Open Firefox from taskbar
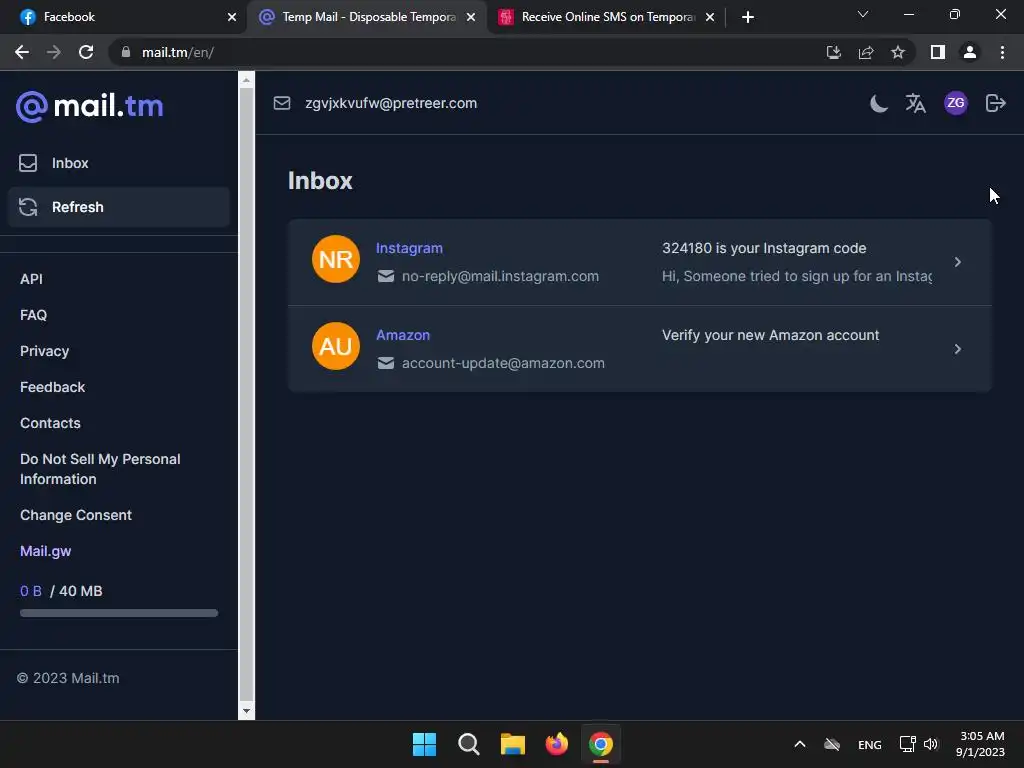Viewport: 1024px width, 768px height. [x=556, y=744]
